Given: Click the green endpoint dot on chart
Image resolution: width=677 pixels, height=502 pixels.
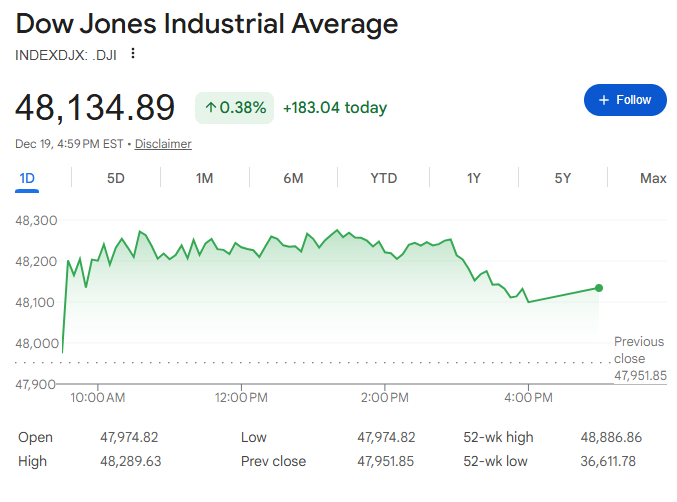Looking at the screenshot, I should 599,288.
